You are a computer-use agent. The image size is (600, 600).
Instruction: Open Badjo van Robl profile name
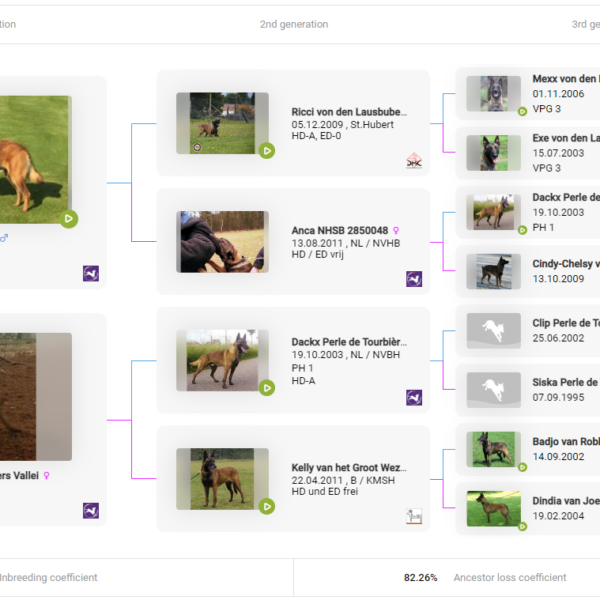tap(566, 442)
